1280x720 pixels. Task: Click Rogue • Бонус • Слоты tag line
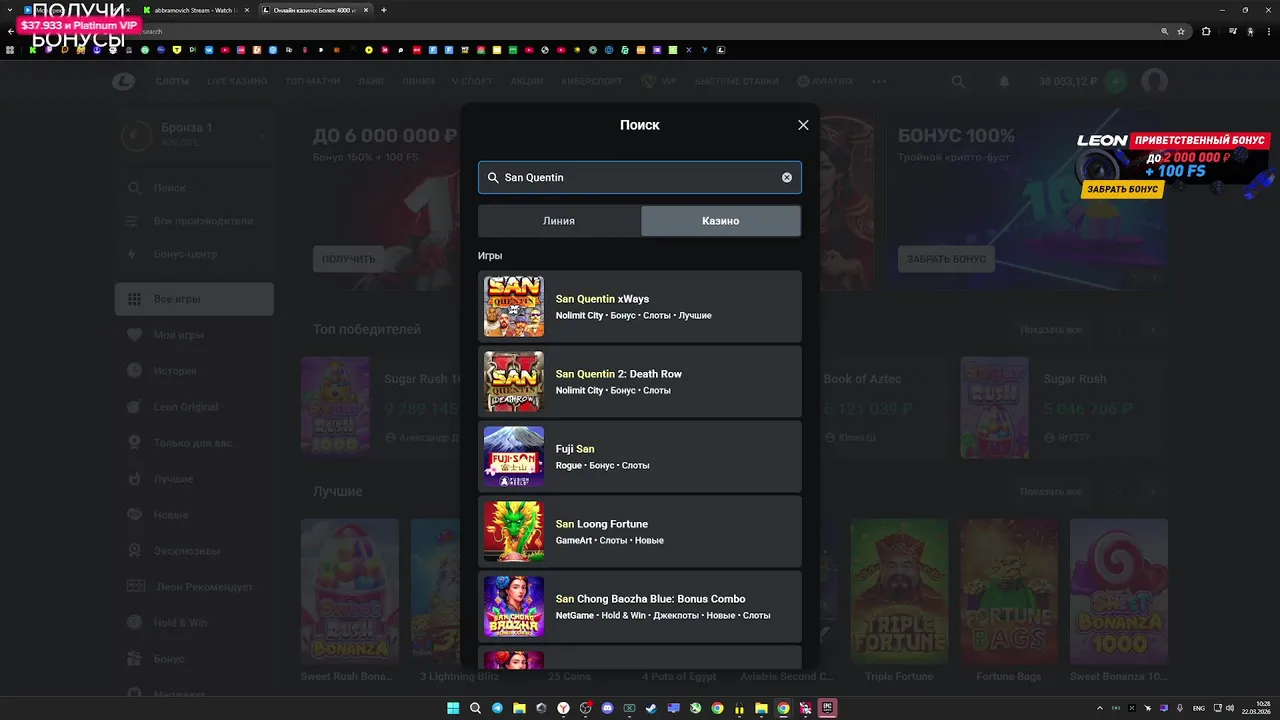click(x=603, y=465)
